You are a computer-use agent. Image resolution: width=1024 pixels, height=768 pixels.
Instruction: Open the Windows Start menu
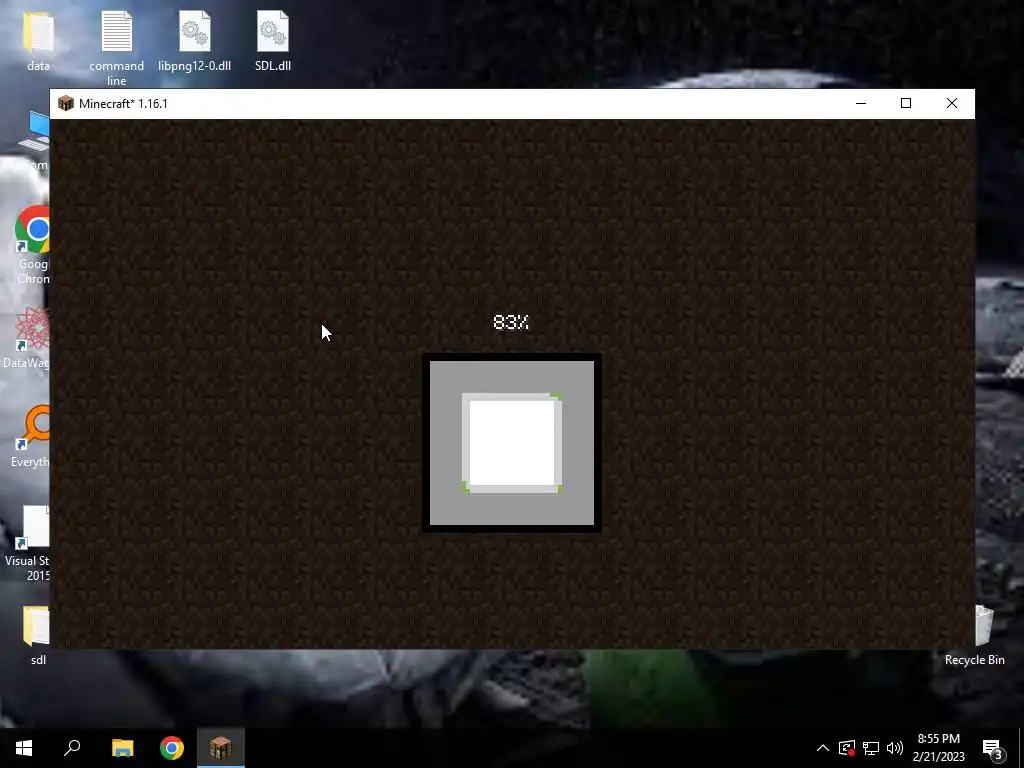(x=24, y=748)
